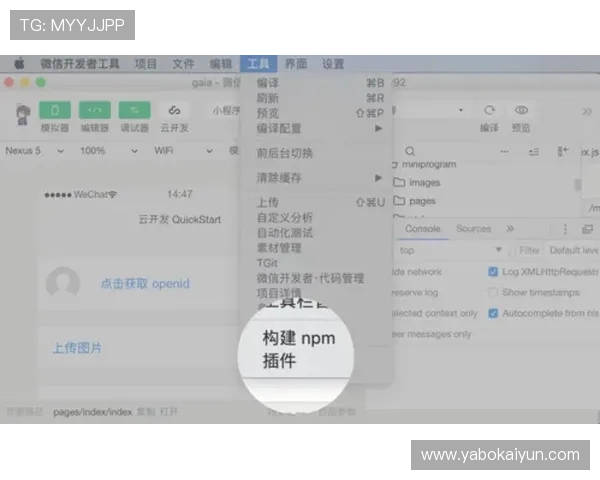Open the top context dropdown
Screen dimensions: 600x480
(451, 250)
